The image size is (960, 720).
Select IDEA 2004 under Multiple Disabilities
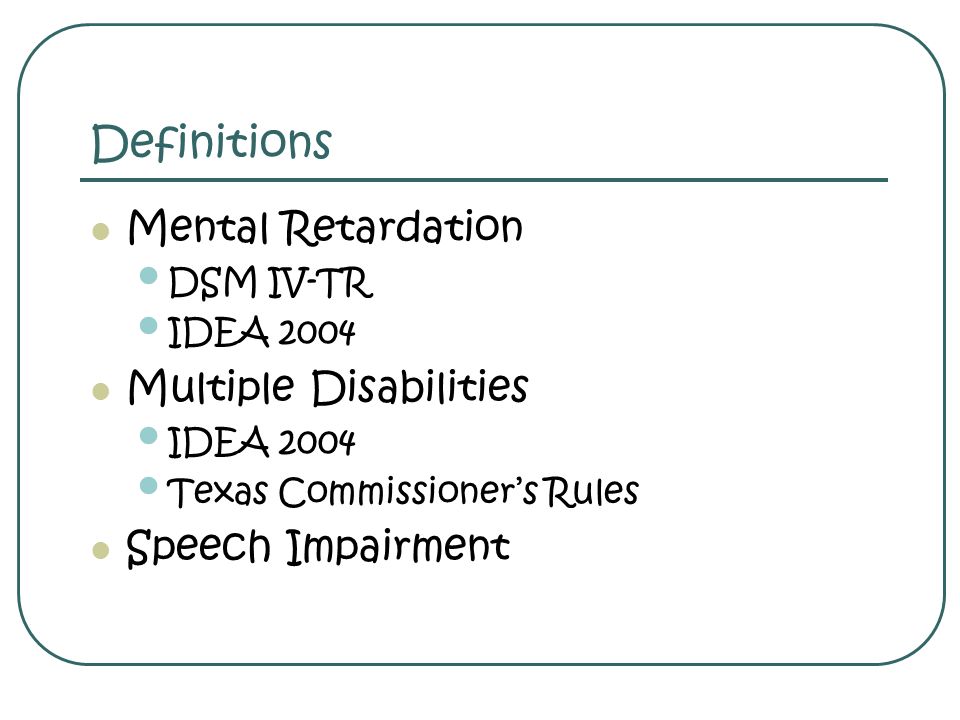pos(261,442)
